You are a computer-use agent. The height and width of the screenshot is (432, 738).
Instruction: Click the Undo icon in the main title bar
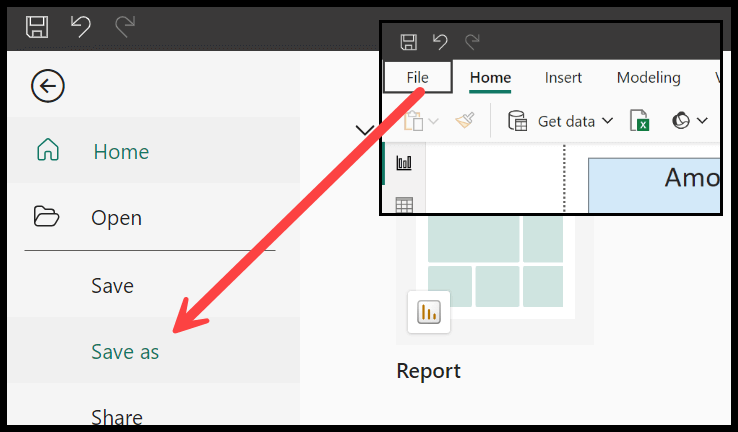80,27
